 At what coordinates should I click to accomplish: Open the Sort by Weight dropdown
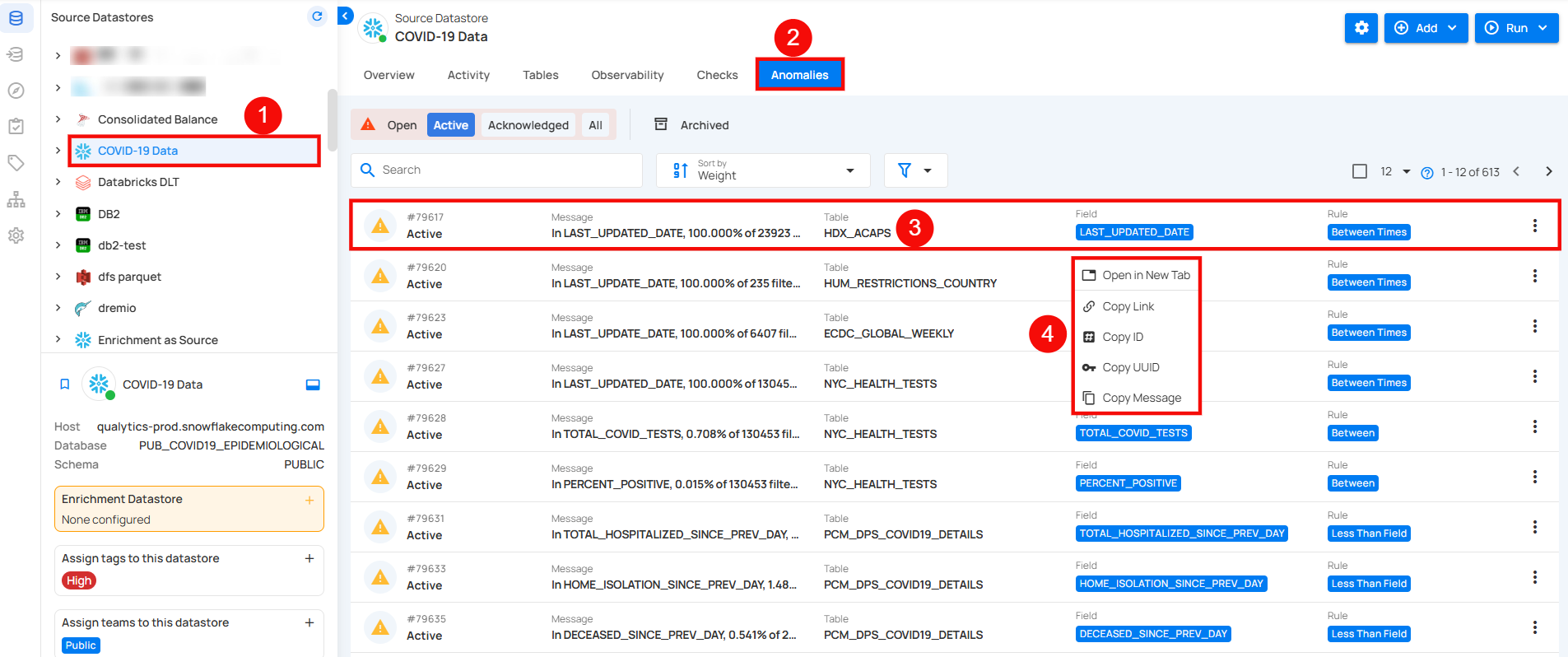[763, 170]
